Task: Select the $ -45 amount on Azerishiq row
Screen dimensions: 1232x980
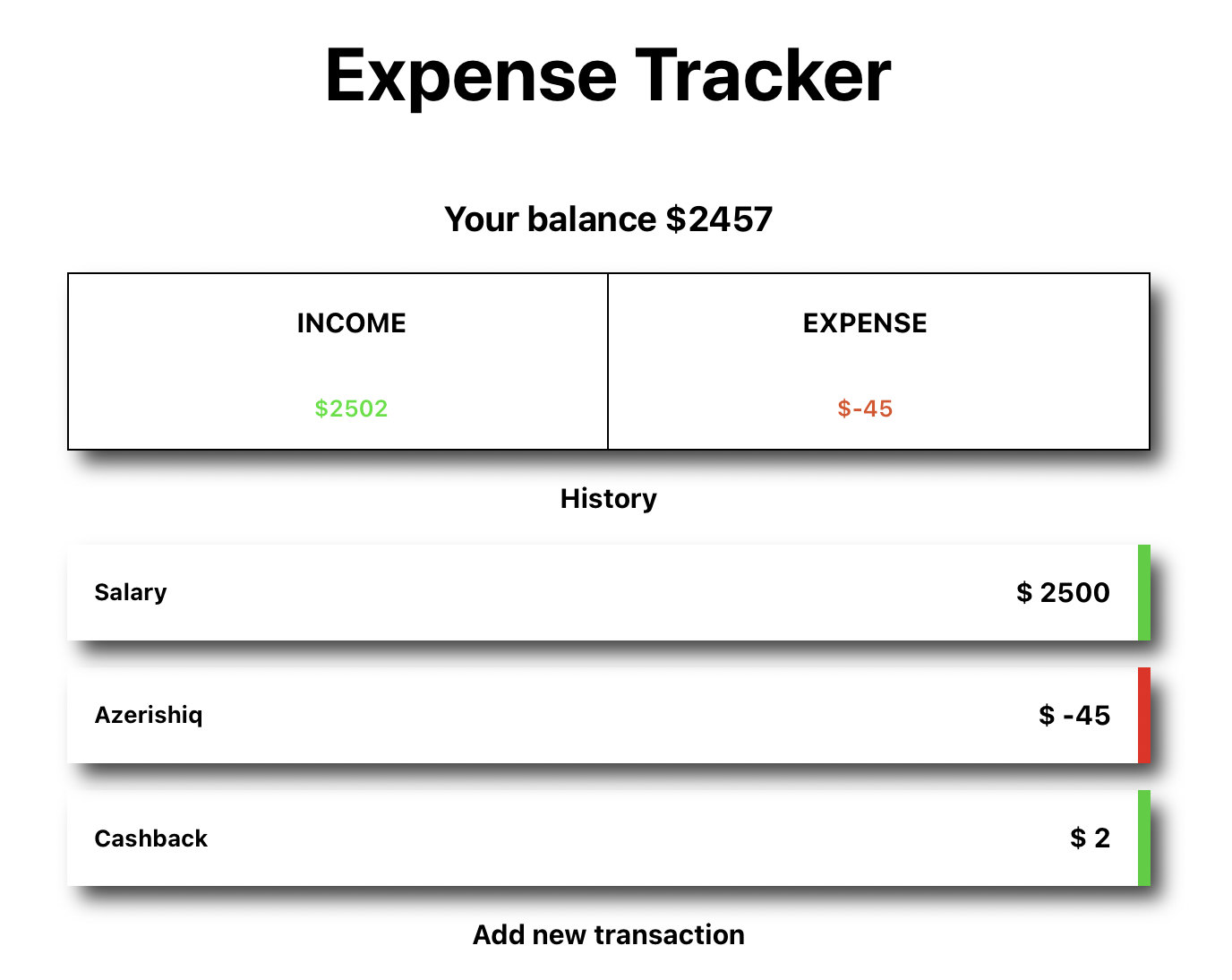Action: (1074, 715)
